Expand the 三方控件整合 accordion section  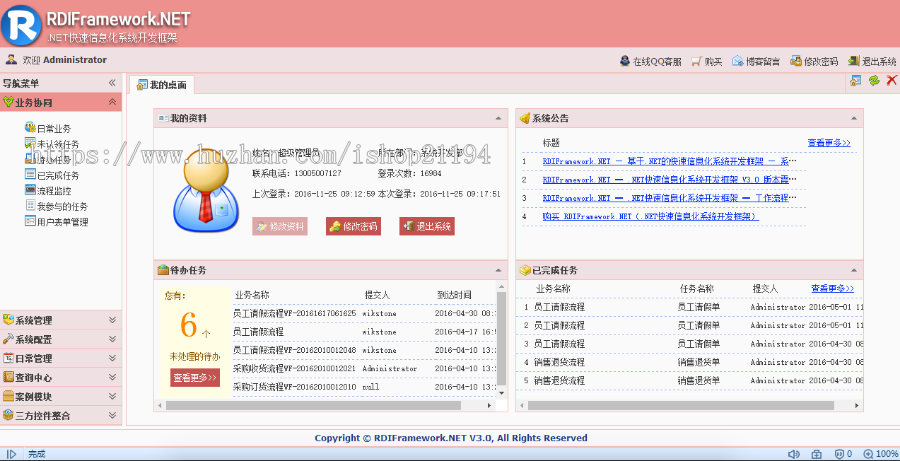112,415
